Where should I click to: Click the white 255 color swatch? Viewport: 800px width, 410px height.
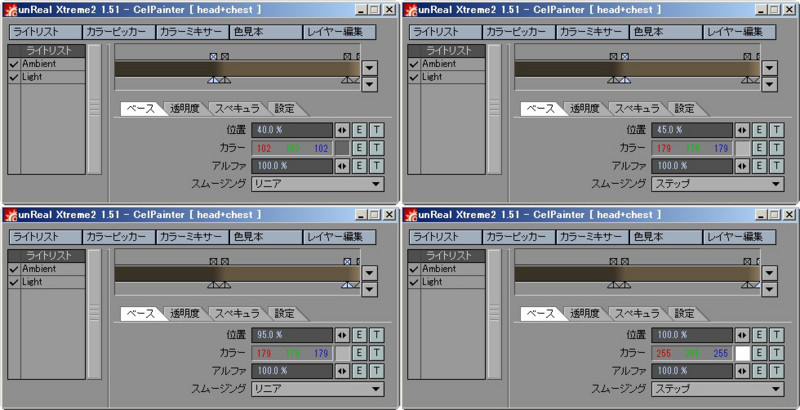[x=742, y=353]
